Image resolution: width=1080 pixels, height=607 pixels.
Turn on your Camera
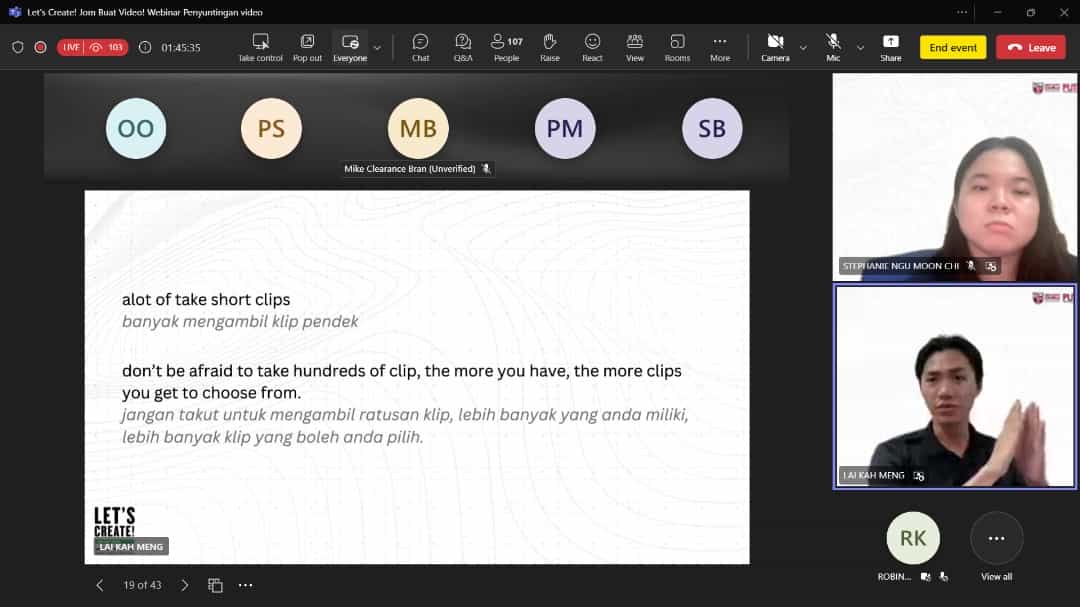[775, 46]
